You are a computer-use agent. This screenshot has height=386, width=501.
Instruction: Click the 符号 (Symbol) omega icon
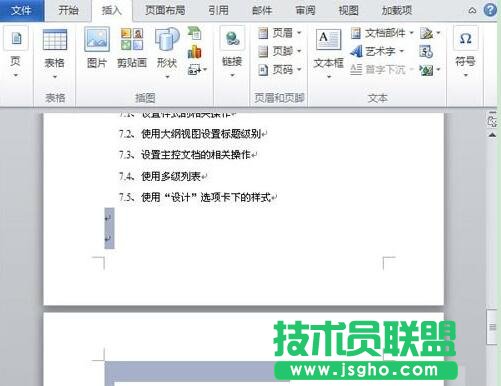click(465, 39)
